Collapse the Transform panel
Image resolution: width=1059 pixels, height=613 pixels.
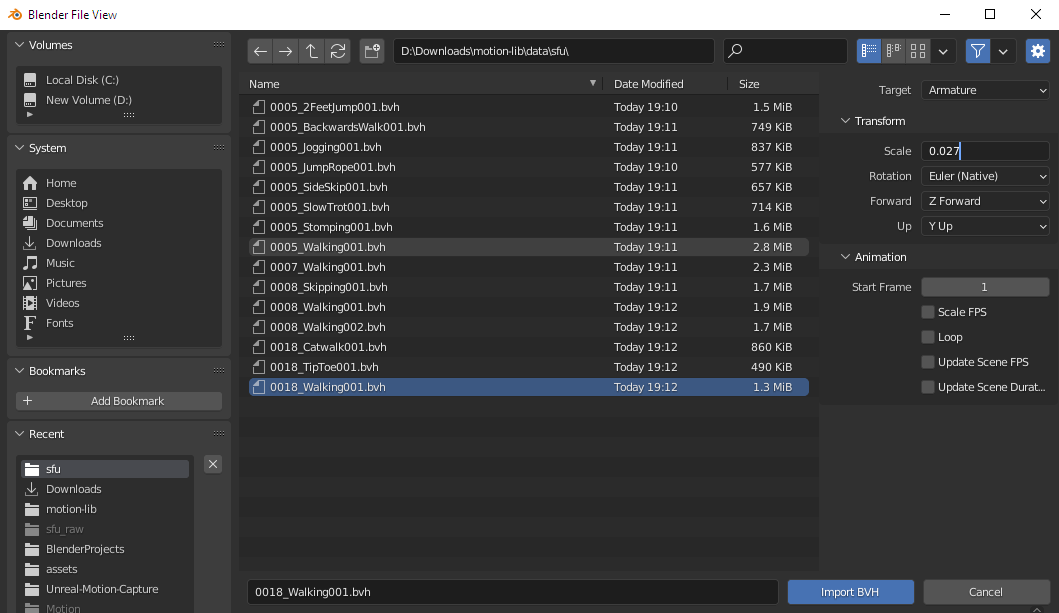tap(845, 121)
